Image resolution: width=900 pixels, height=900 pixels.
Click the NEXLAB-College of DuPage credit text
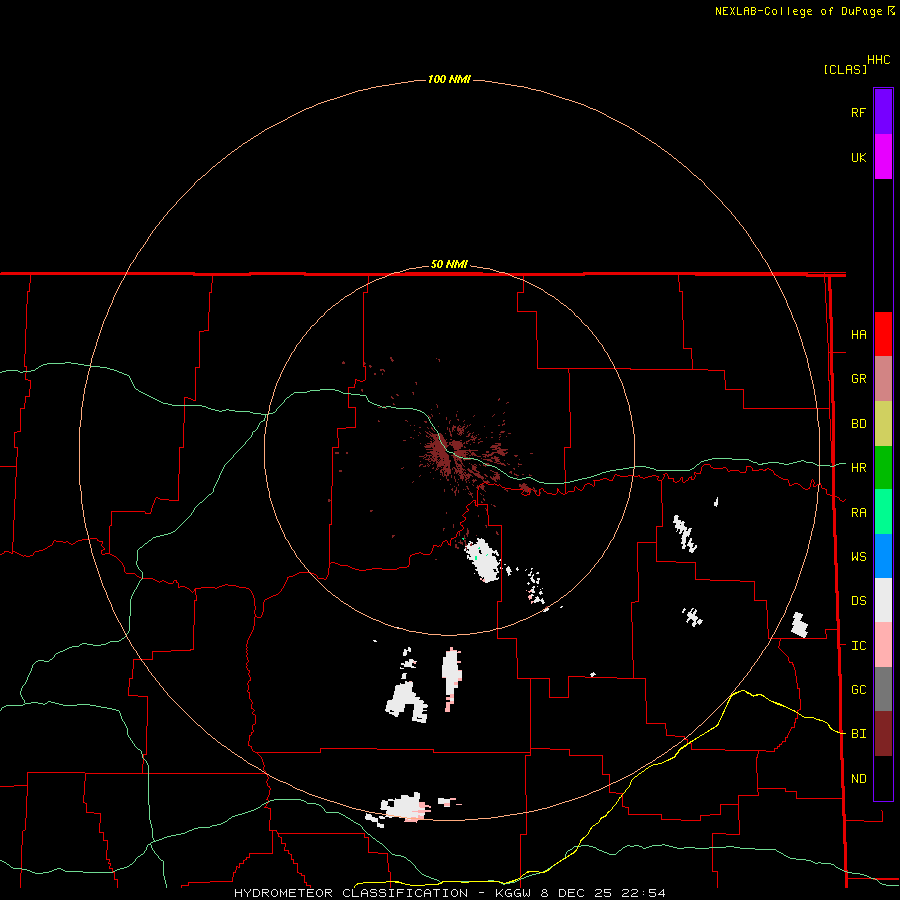(x=804, y=11)
